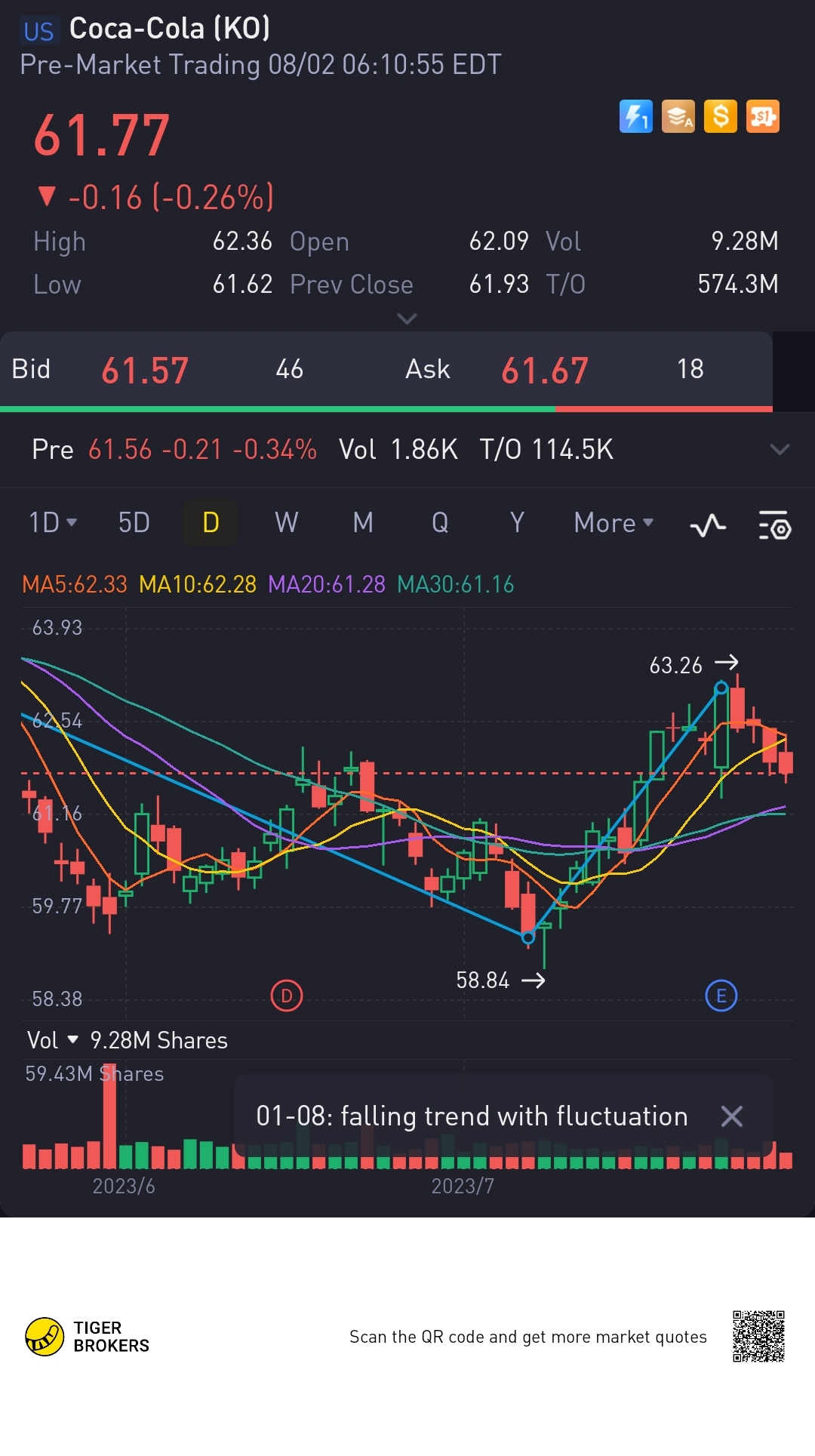Tap the Pre-Market Trading timestamp line

pos(260,65)
